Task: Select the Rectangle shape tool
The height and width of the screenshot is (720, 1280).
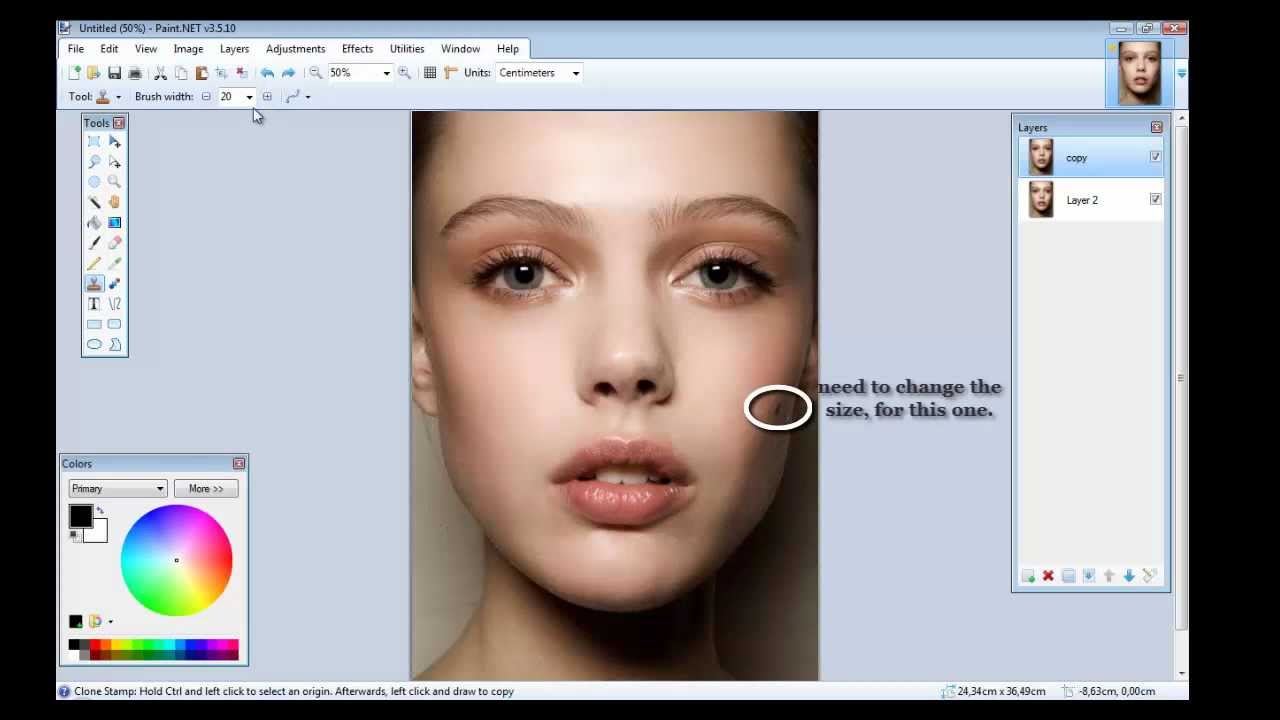Action: [94, 324]
